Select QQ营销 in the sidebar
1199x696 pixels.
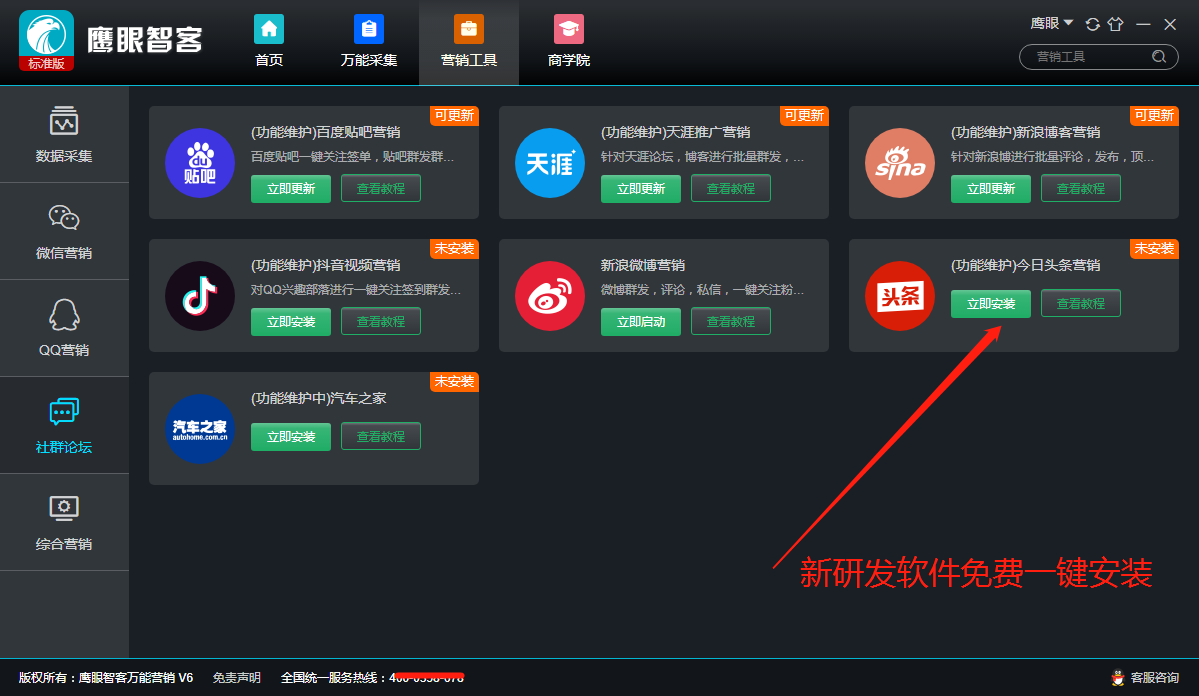[64, 328]
